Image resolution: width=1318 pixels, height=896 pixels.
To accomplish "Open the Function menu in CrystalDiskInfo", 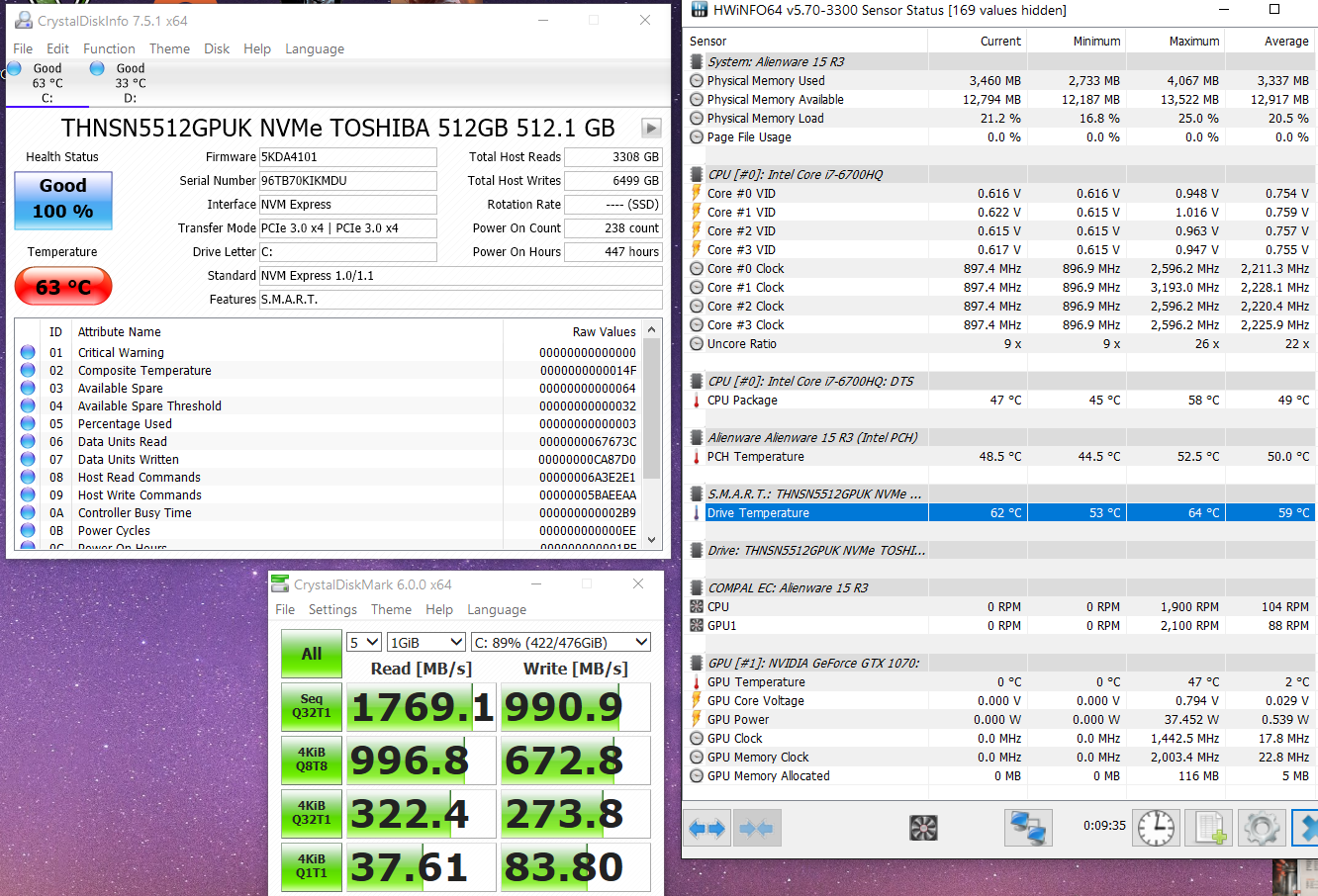I will pos(109,48).
